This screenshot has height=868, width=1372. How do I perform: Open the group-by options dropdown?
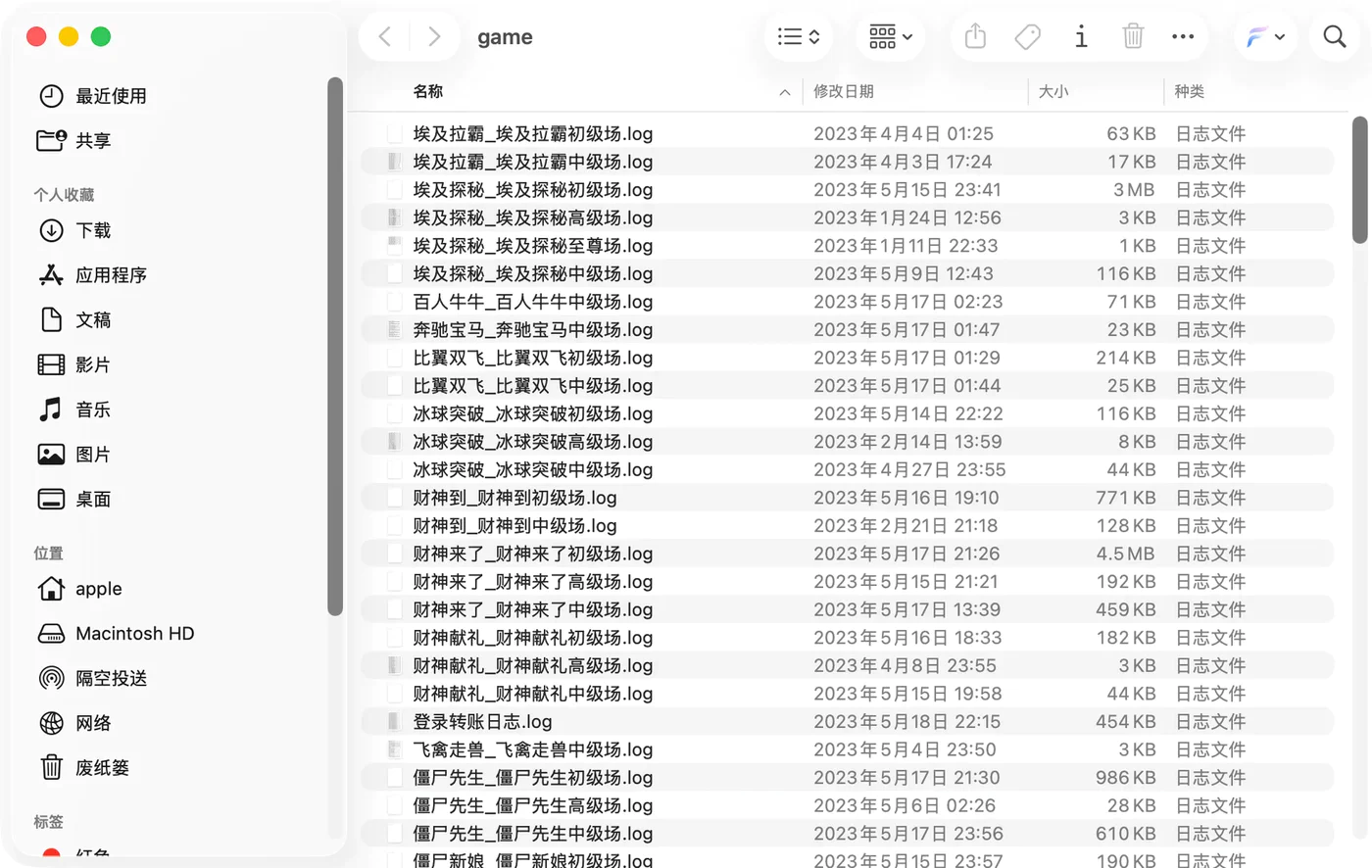click(890, 37)
